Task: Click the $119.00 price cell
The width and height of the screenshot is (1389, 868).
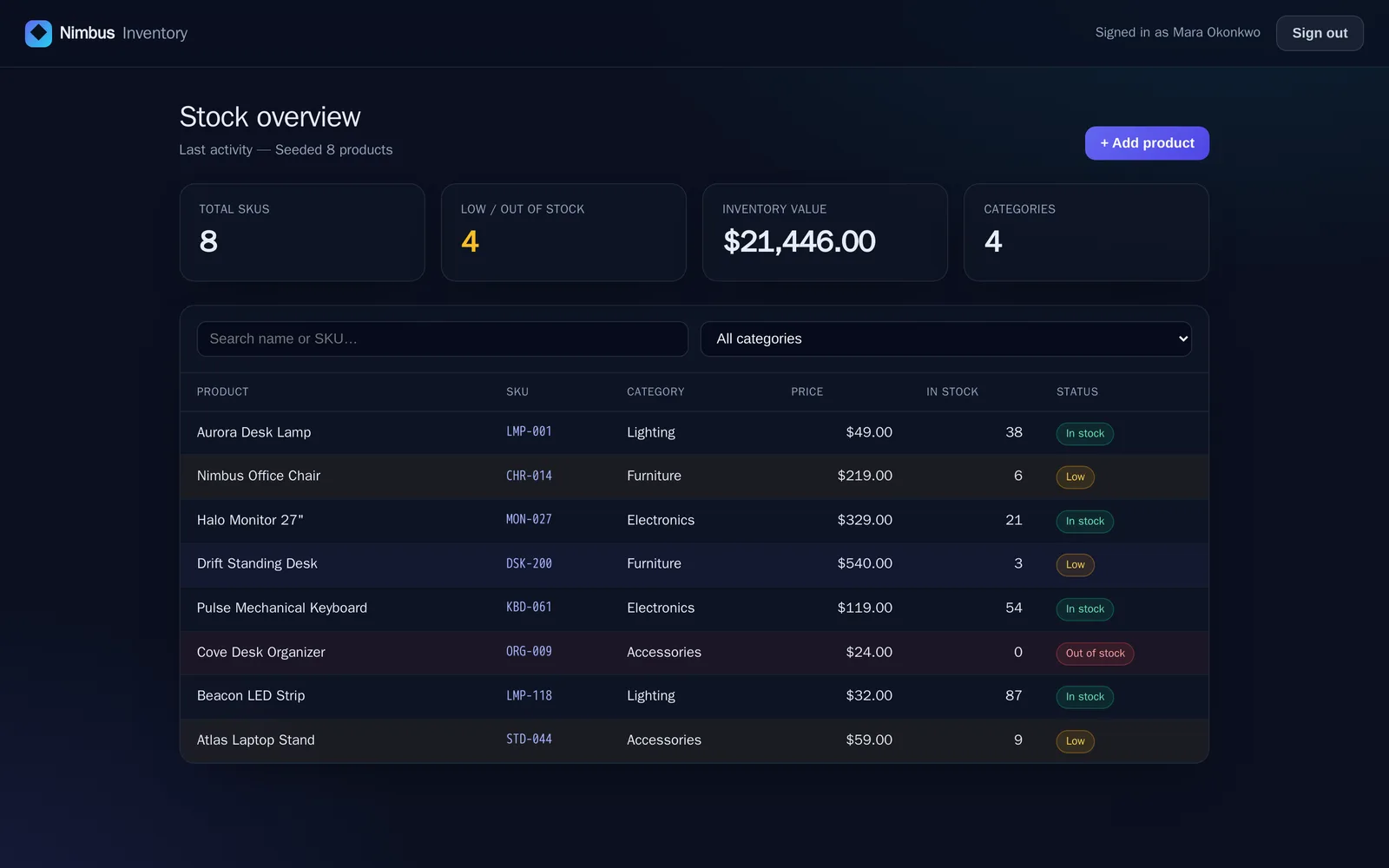Action: pyautogui.click(x=865, y=608)
